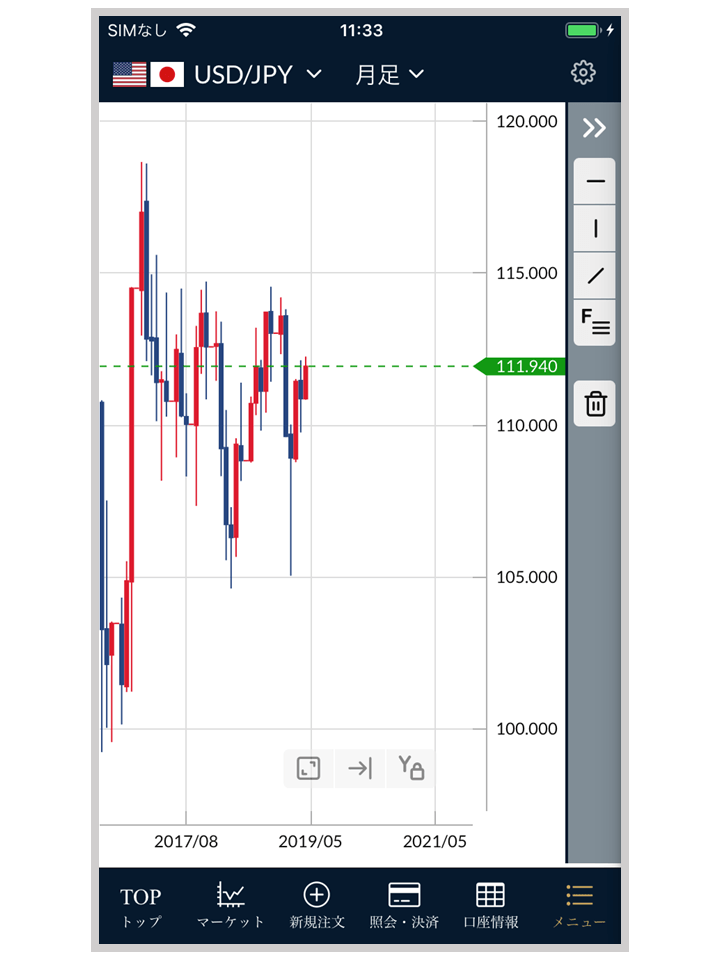Screen dimensions: 720x960
Task: Go to the TOP トップ tab
Action: pos(140,906)
